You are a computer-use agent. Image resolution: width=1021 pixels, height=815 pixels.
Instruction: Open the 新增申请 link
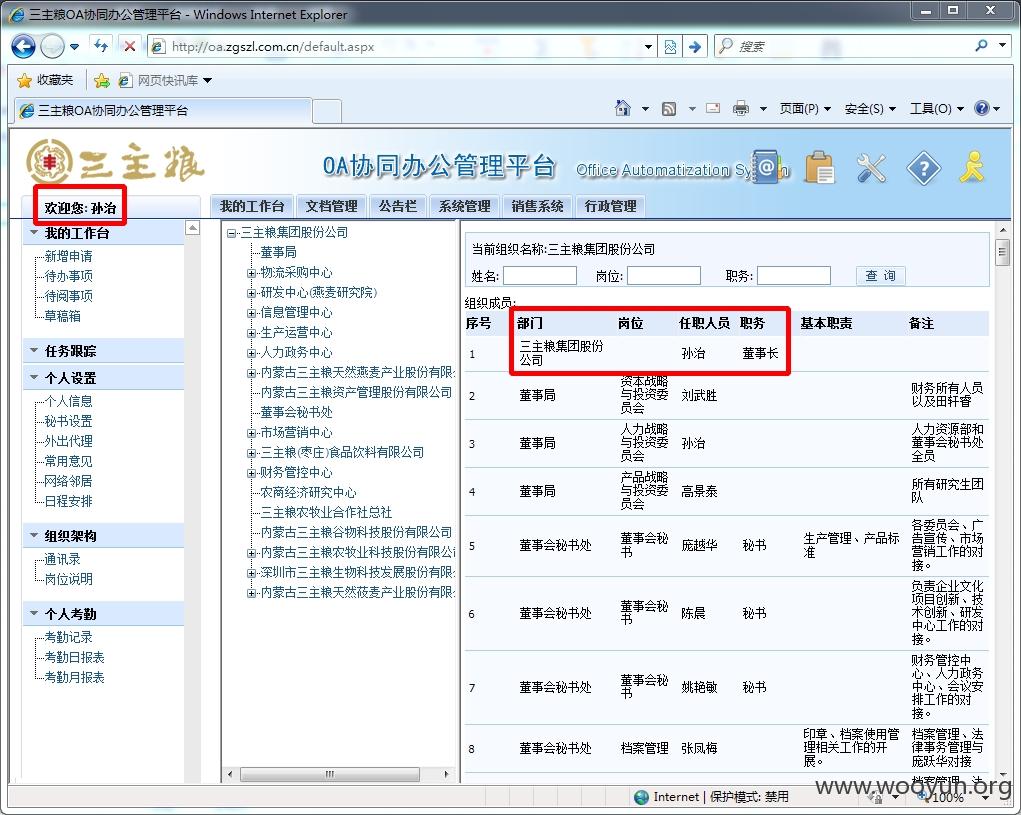coord(68,256)
